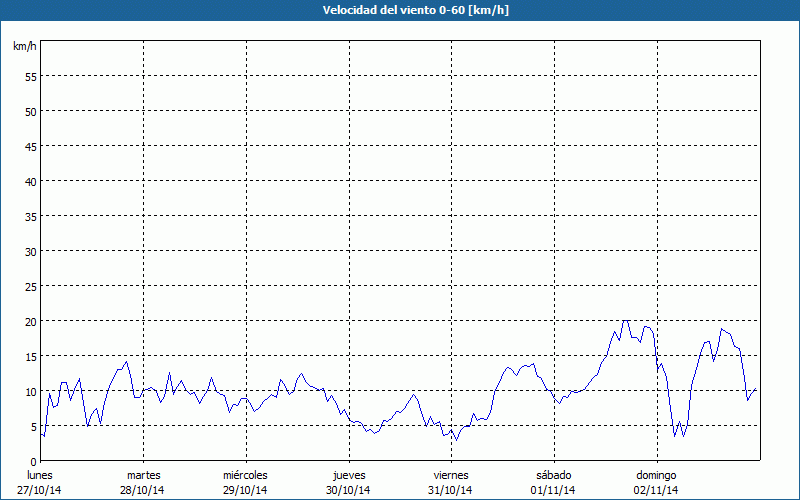Select the "lunes" day label
The height and width of the screenshot is (500, 800).
(x=40, y=475)
